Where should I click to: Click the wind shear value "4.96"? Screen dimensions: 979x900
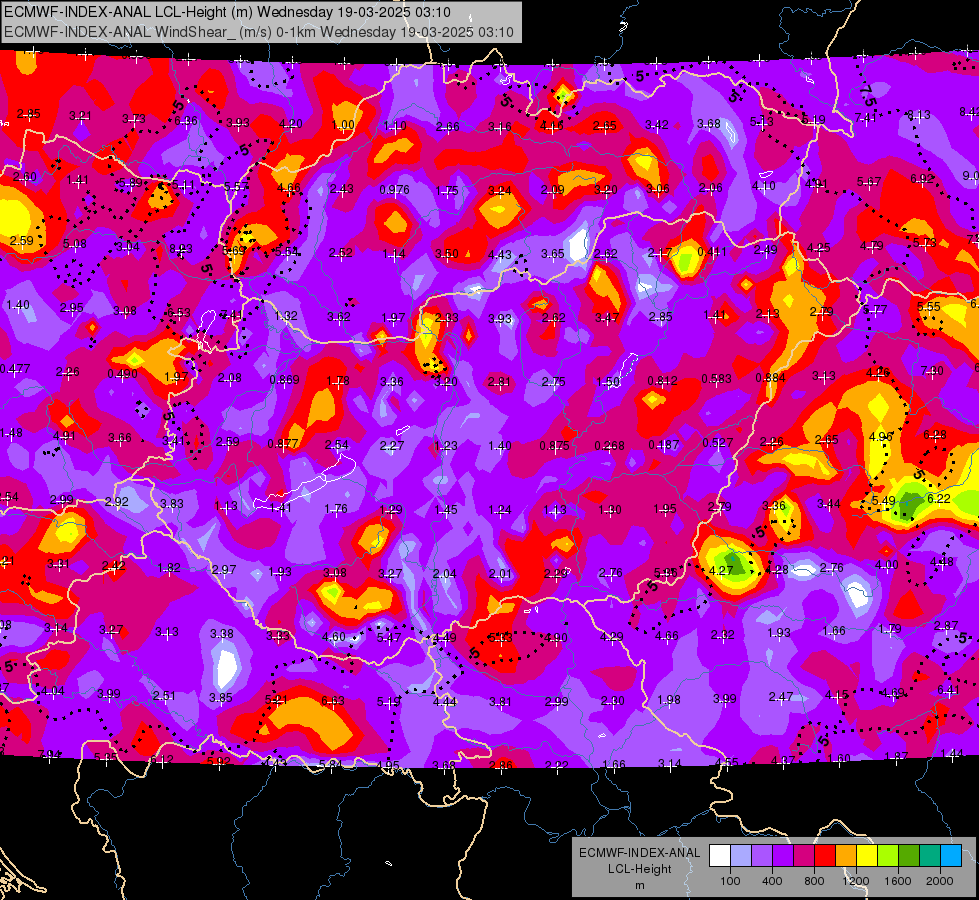(x=880, y=436)
